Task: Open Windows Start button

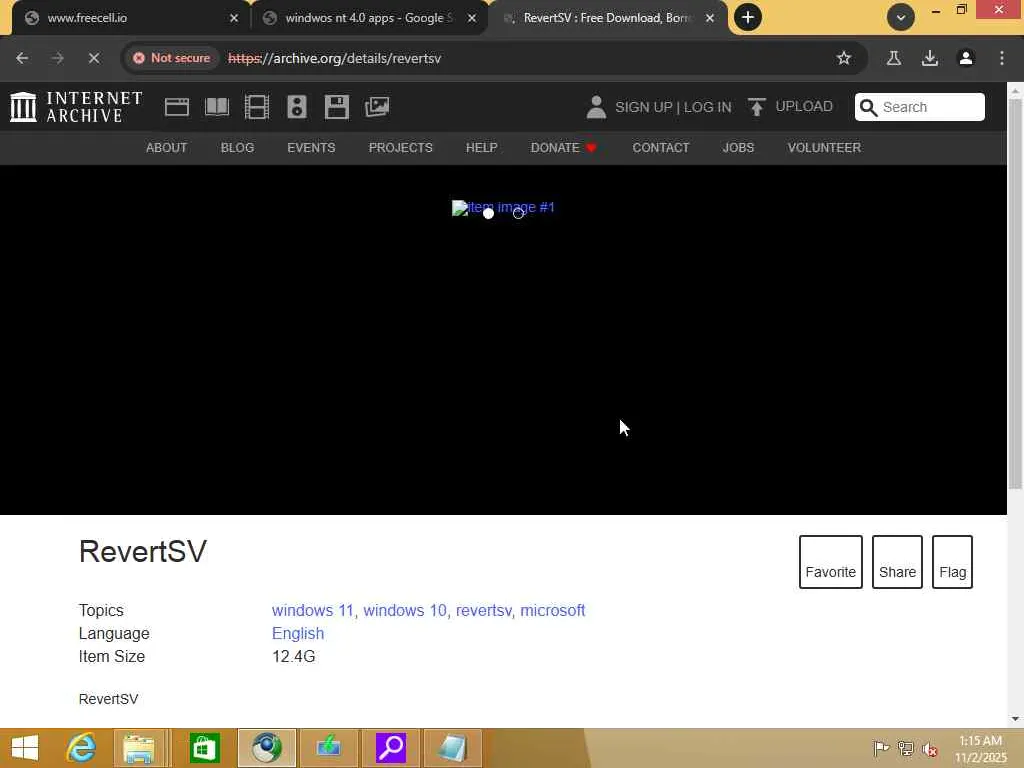Action: [x=25, y=748]
